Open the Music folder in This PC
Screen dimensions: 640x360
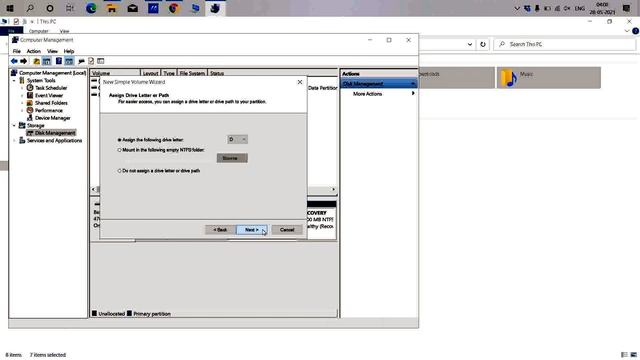(x=549, y=78)
